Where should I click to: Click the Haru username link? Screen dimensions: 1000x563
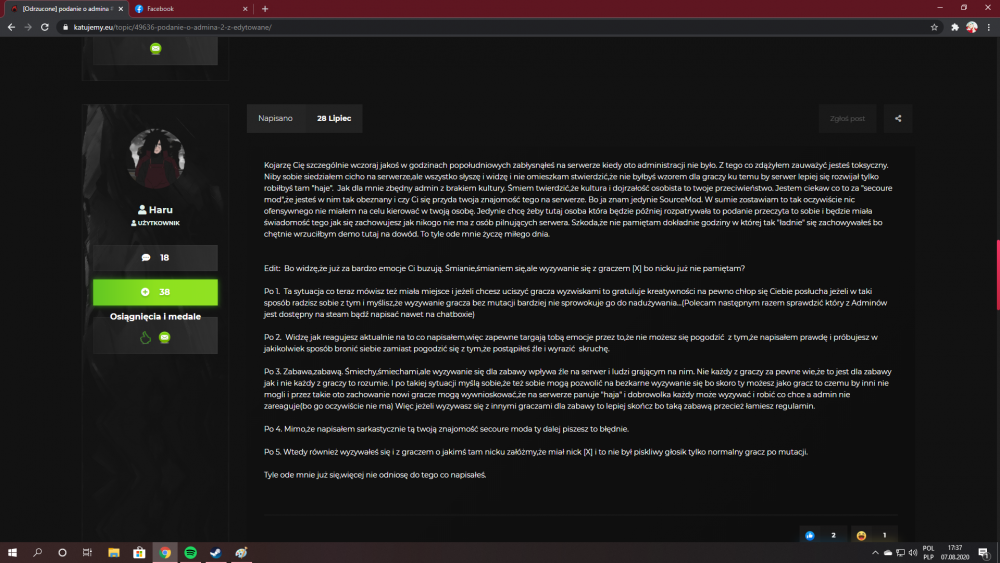coord(161,210)
